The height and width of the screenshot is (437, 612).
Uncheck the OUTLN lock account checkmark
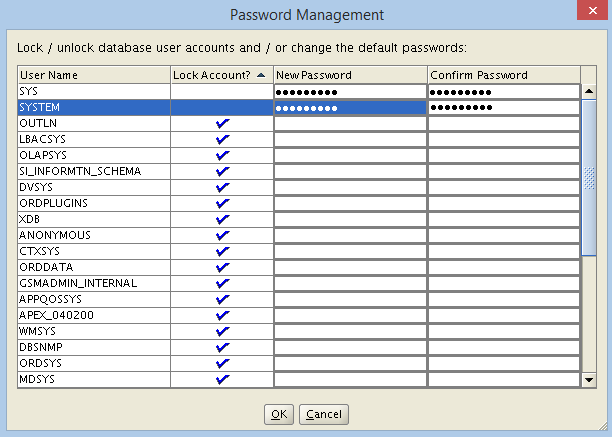click(222, 123)
